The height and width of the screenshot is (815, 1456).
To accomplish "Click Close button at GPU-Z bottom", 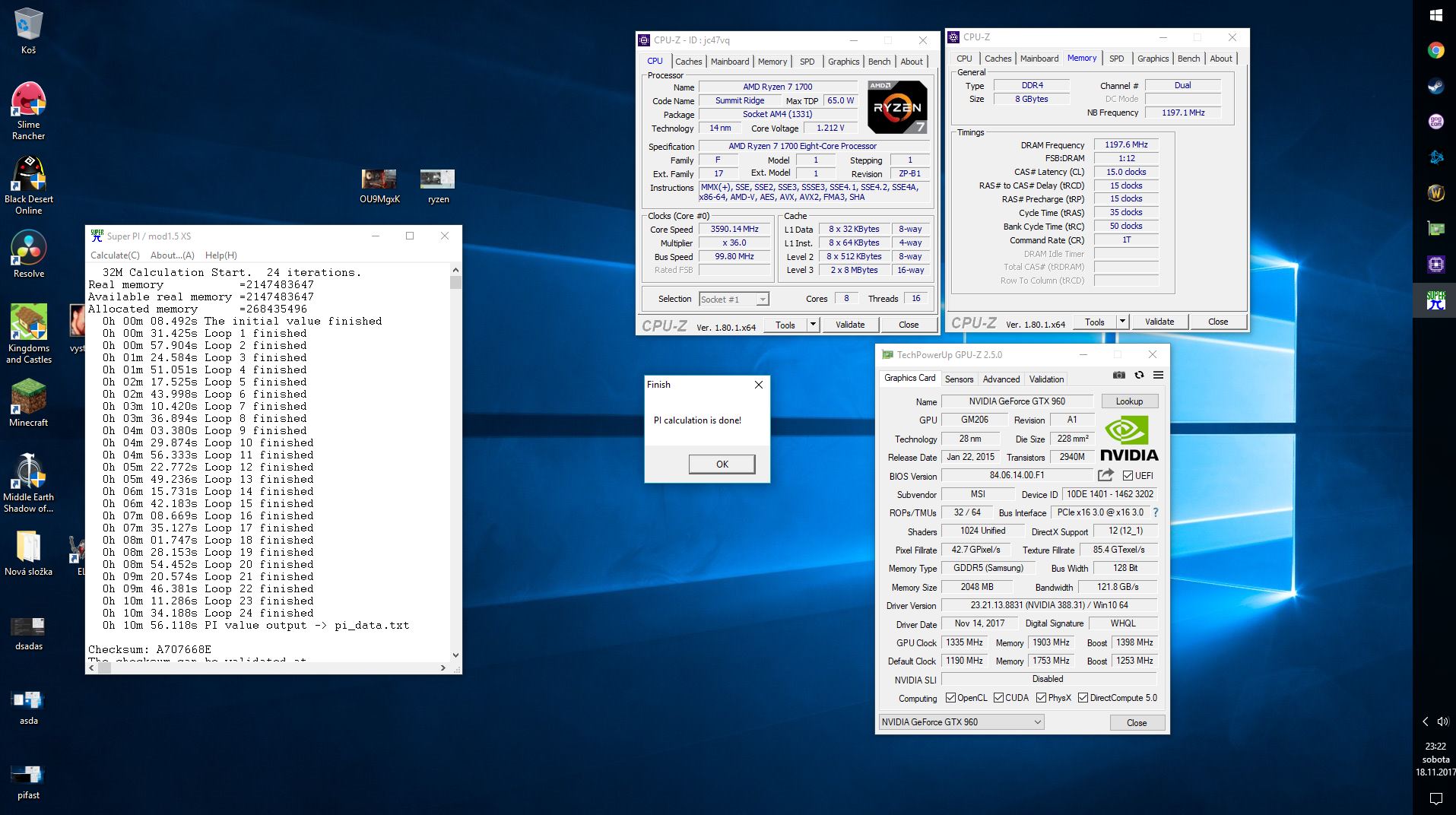I will 1137,723.
